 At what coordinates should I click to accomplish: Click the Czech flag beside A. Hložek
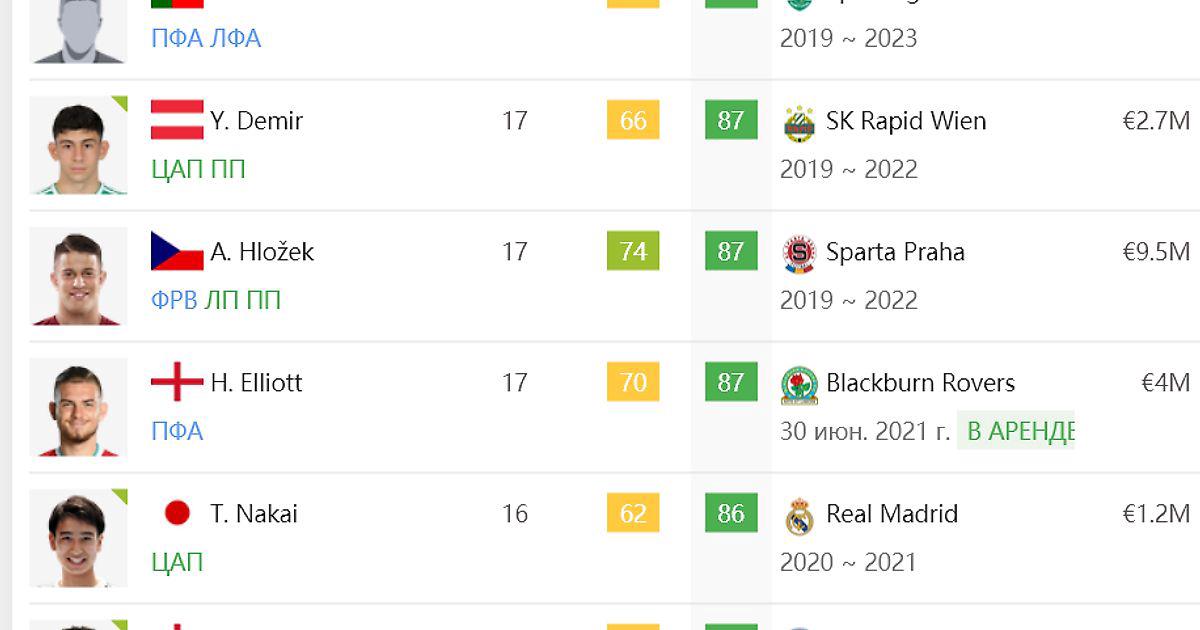coord(177,251)
